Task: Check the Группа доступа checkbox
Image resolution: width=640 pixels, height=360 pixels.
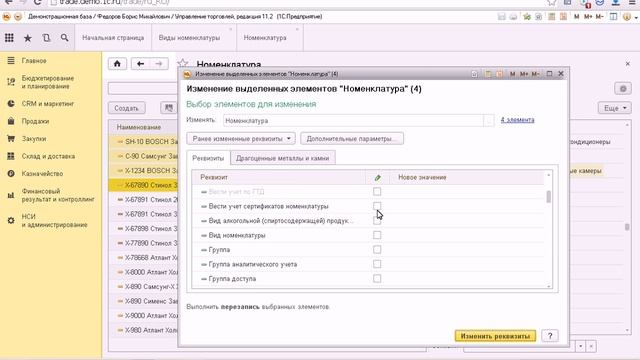Action: click(377, 278)
